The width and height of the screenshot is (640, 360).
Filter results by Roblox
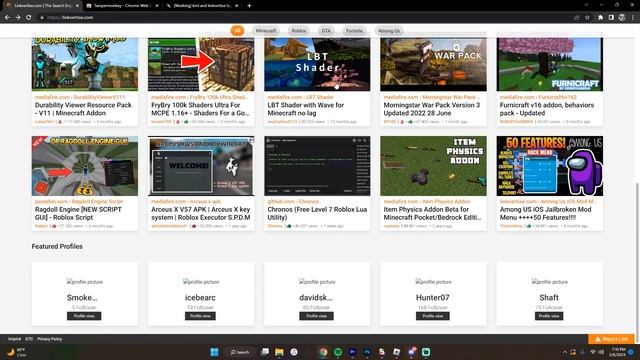(299, 31)
